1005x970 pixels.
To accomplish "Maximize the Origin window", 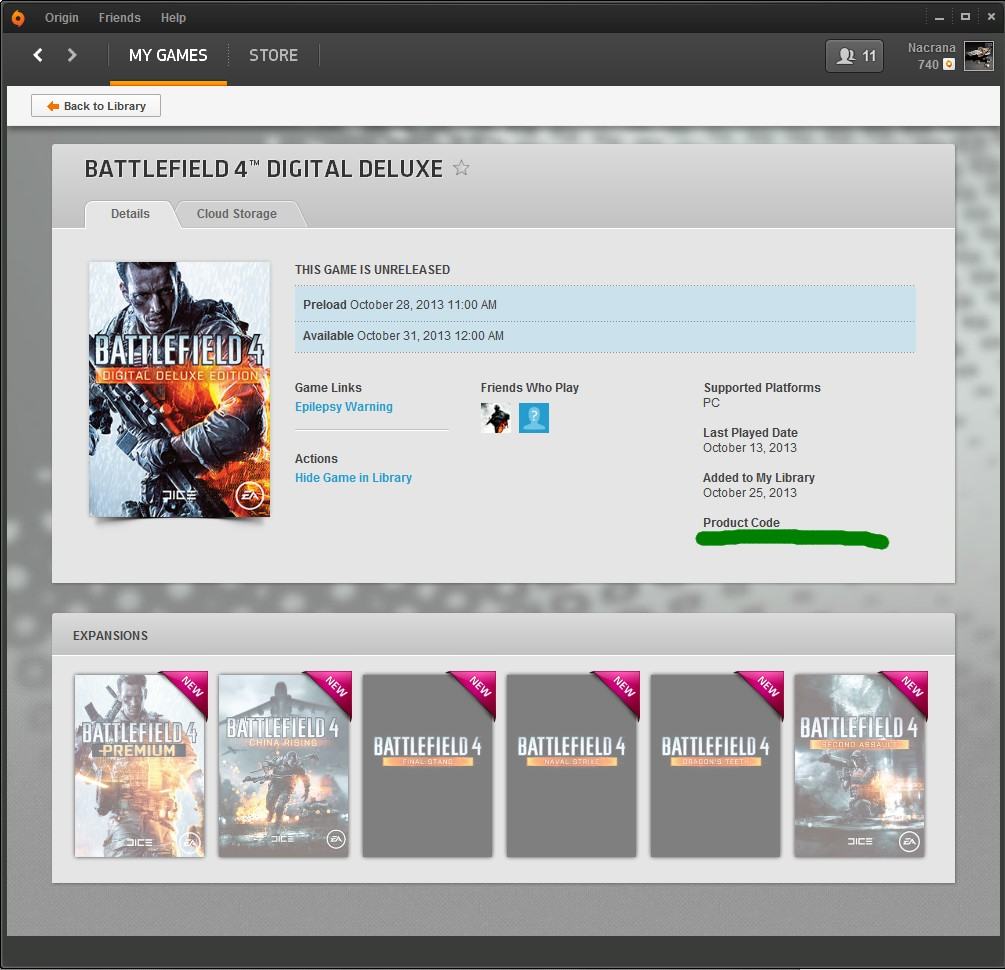I will click(965, 17).
